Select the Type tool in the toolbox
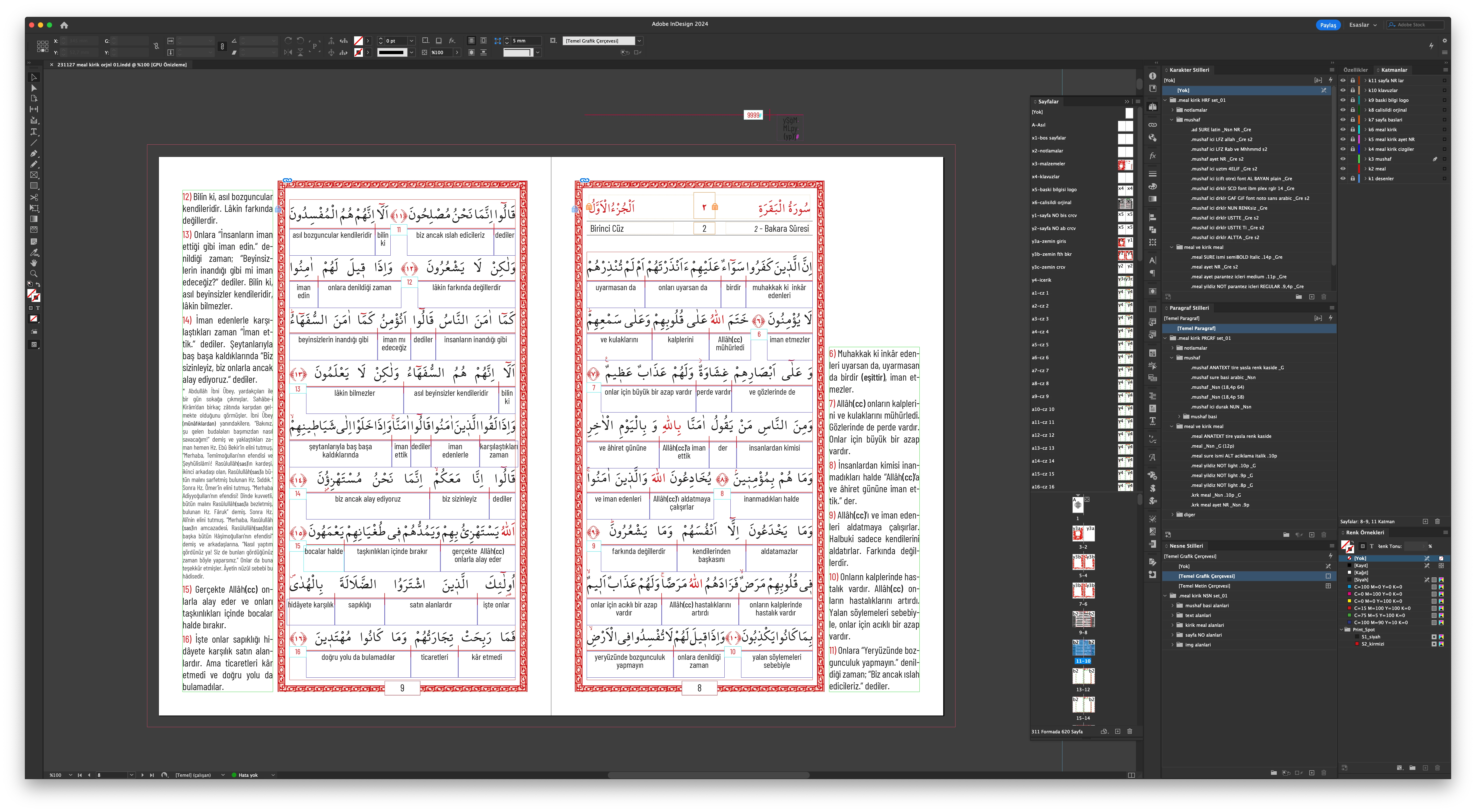This screenshot has height=812, width=1476. [x=34, y=131]
